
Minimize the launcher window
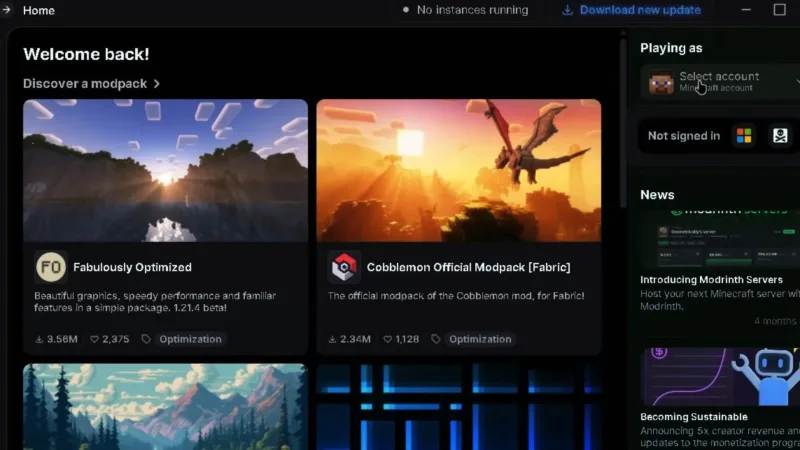[x=746, y=10]
